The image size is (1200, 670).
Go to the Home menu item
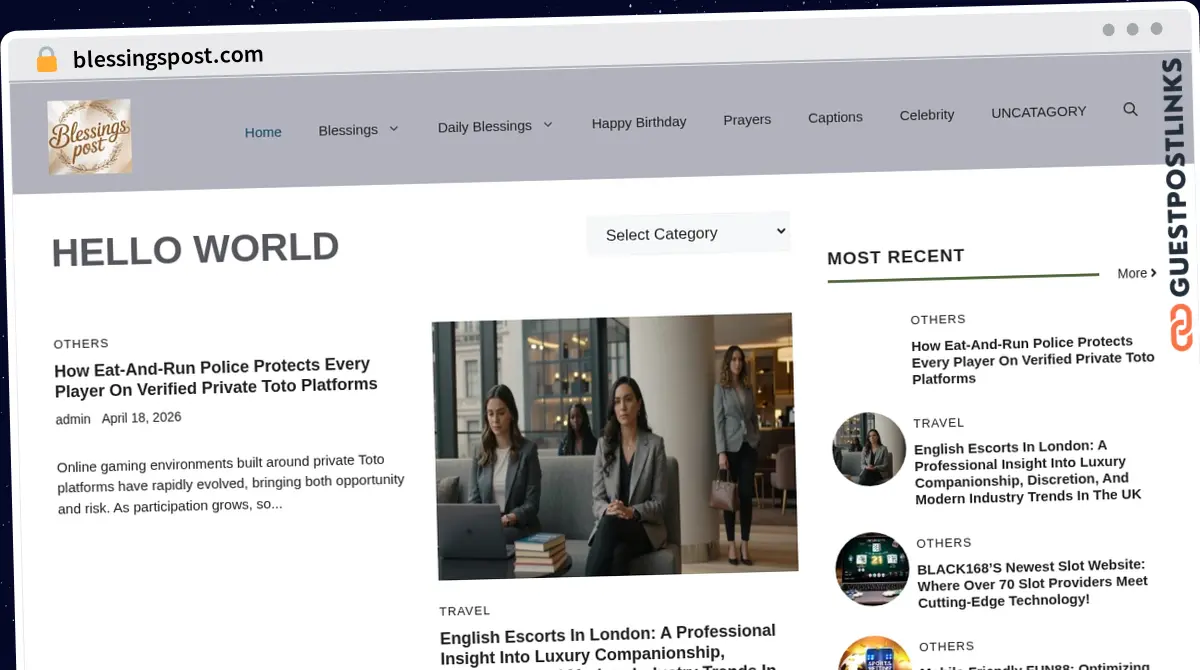point(263,132)
